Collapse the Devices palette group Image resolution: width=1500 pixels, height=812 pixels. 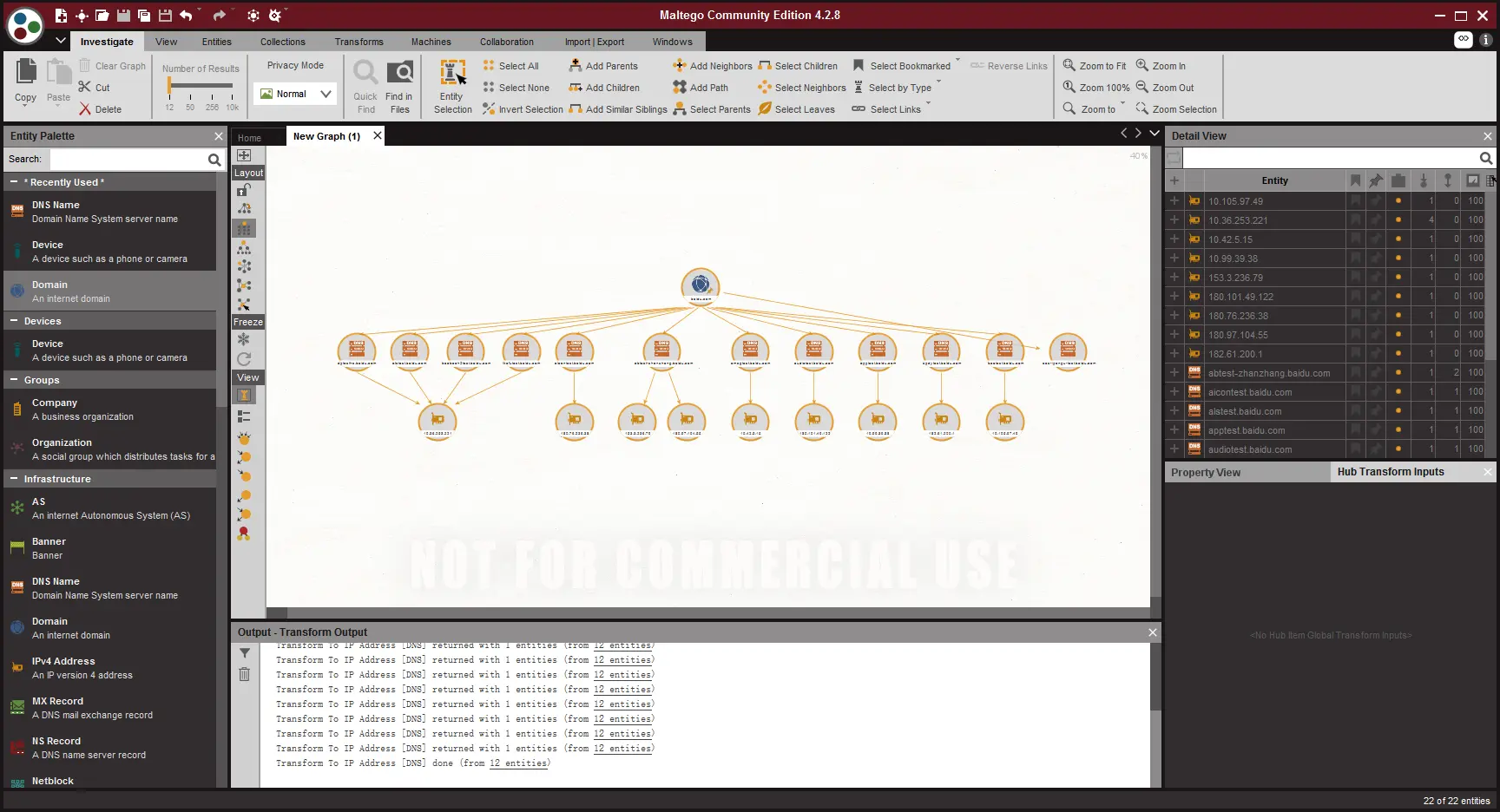point(14,321)
